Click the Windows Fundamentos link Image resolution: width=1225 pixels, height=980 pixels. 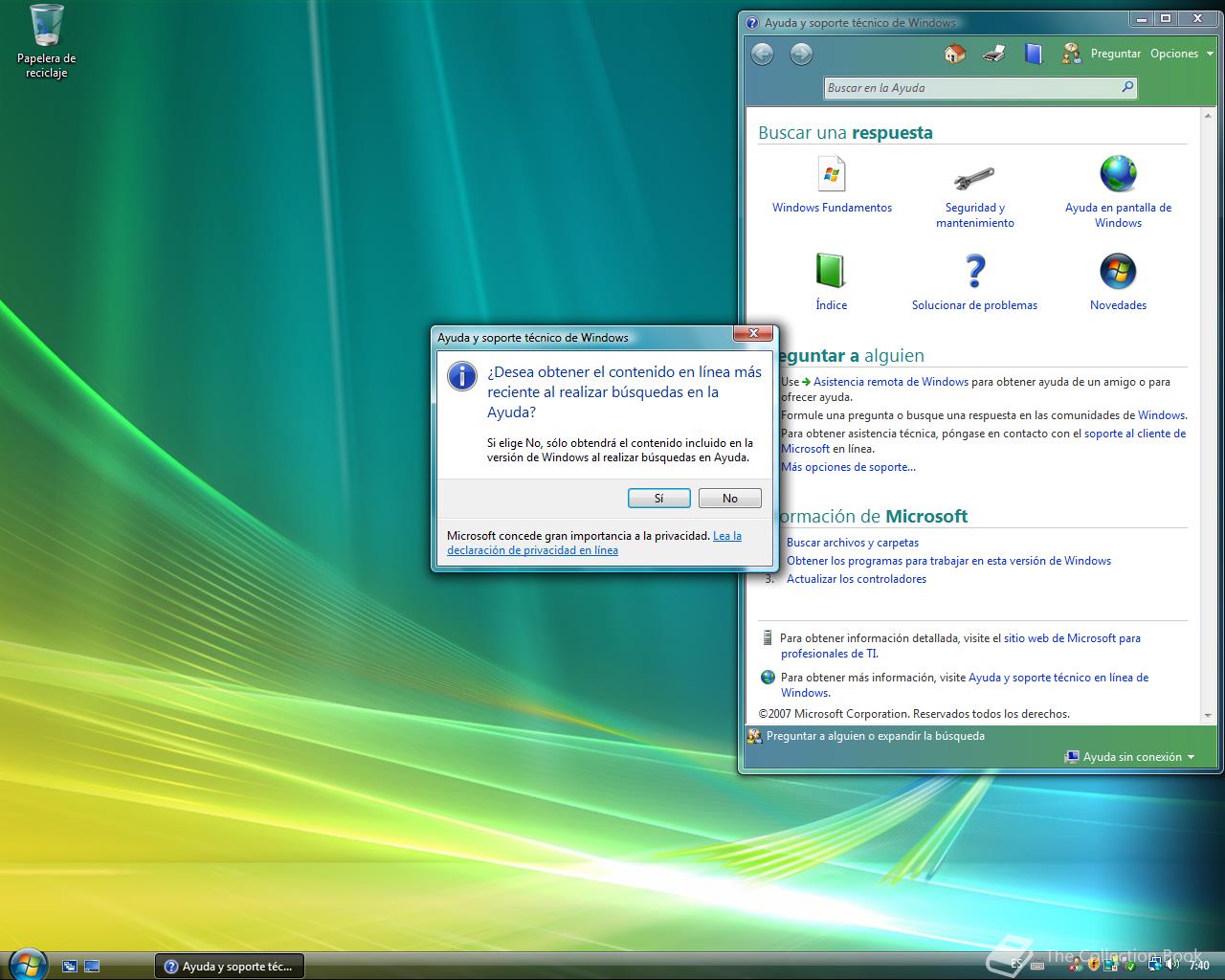(832, 208)
